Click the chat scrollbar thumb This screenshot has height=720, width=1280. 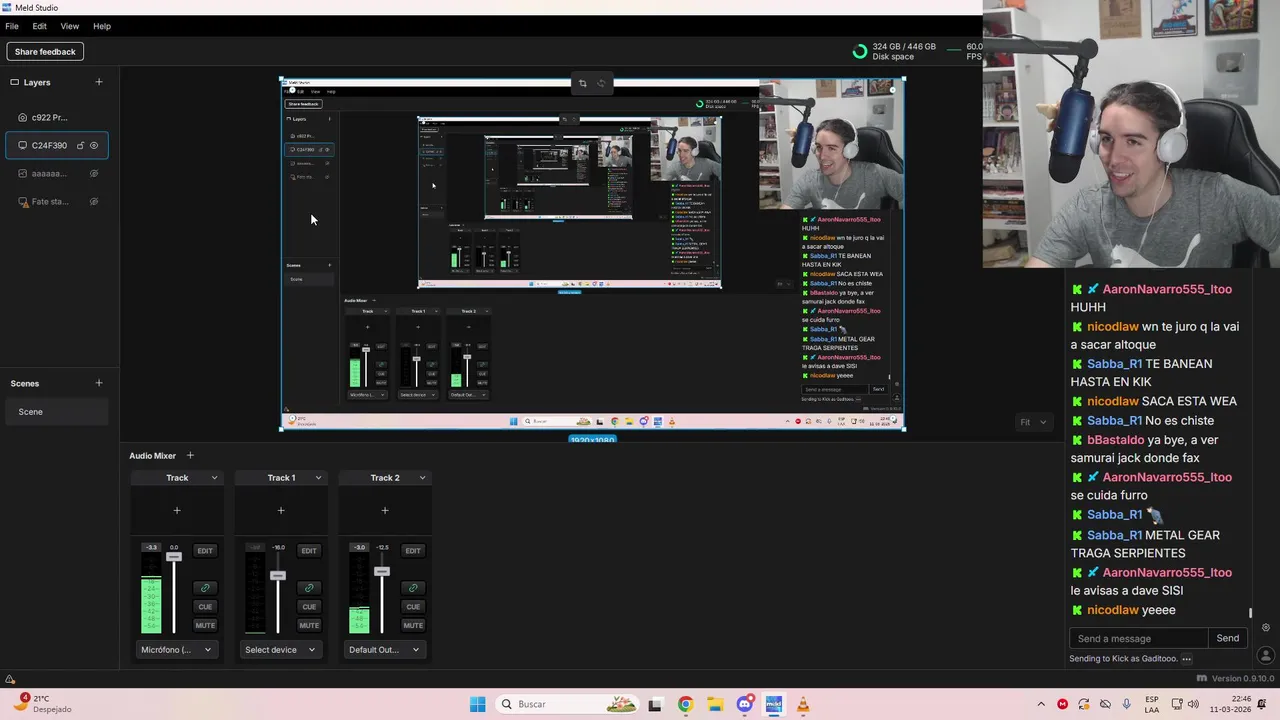[x=1250, y=613]
